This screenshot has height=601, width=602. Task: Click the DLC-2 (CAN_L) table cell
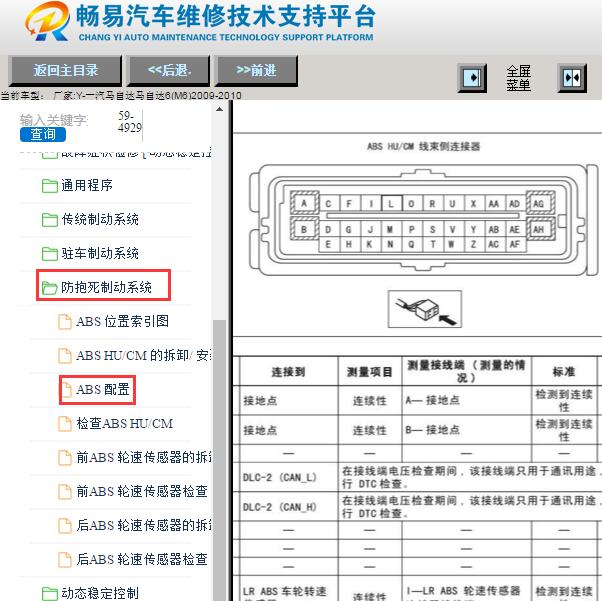(x=289, y=477)
